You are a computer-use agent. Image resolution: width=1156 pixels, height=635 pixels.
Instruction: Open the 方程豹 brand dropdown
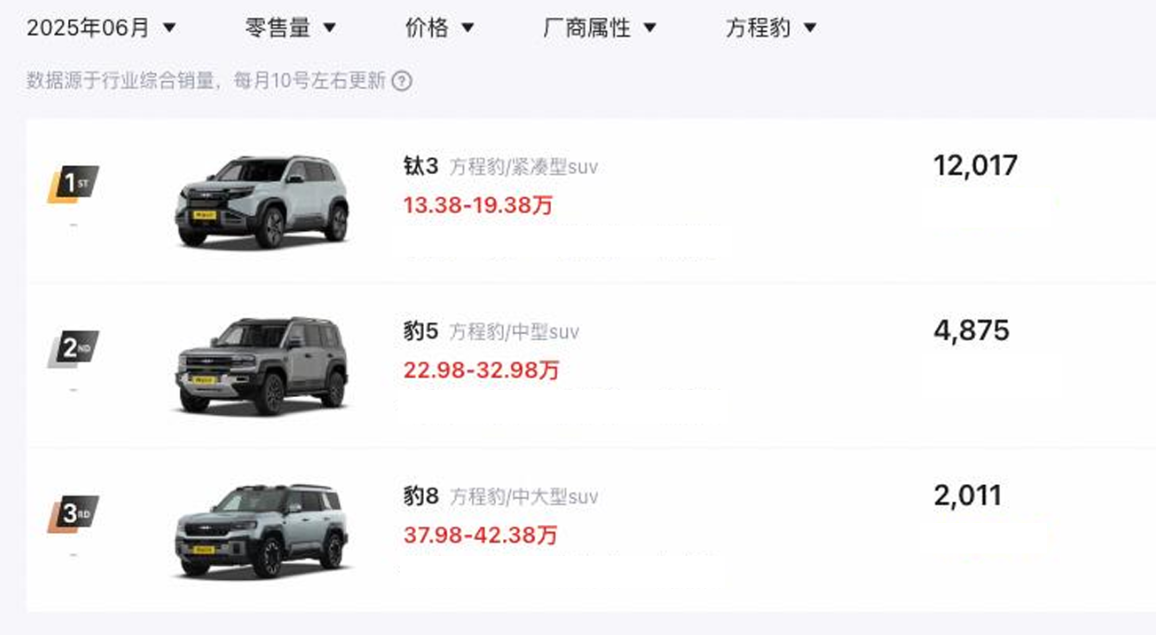click(771, 28)
